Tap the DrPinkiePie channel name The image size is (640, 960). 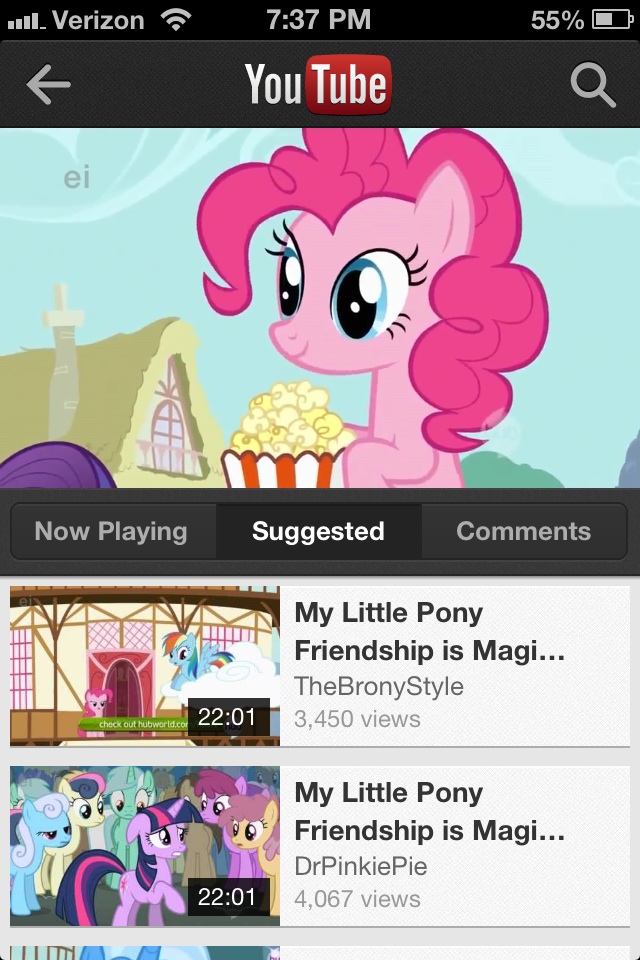coord(361,866)
